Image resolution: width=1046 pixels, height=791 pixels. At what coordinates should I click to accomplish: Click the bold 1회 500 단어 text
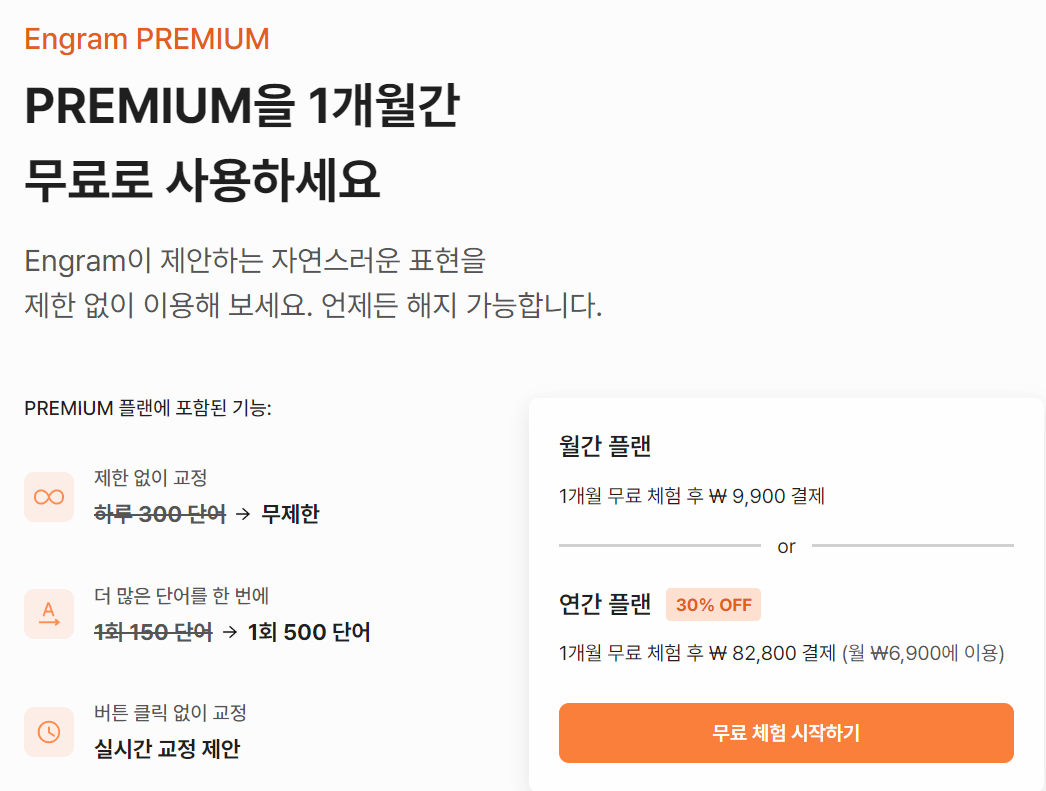(x=309, y=632)
